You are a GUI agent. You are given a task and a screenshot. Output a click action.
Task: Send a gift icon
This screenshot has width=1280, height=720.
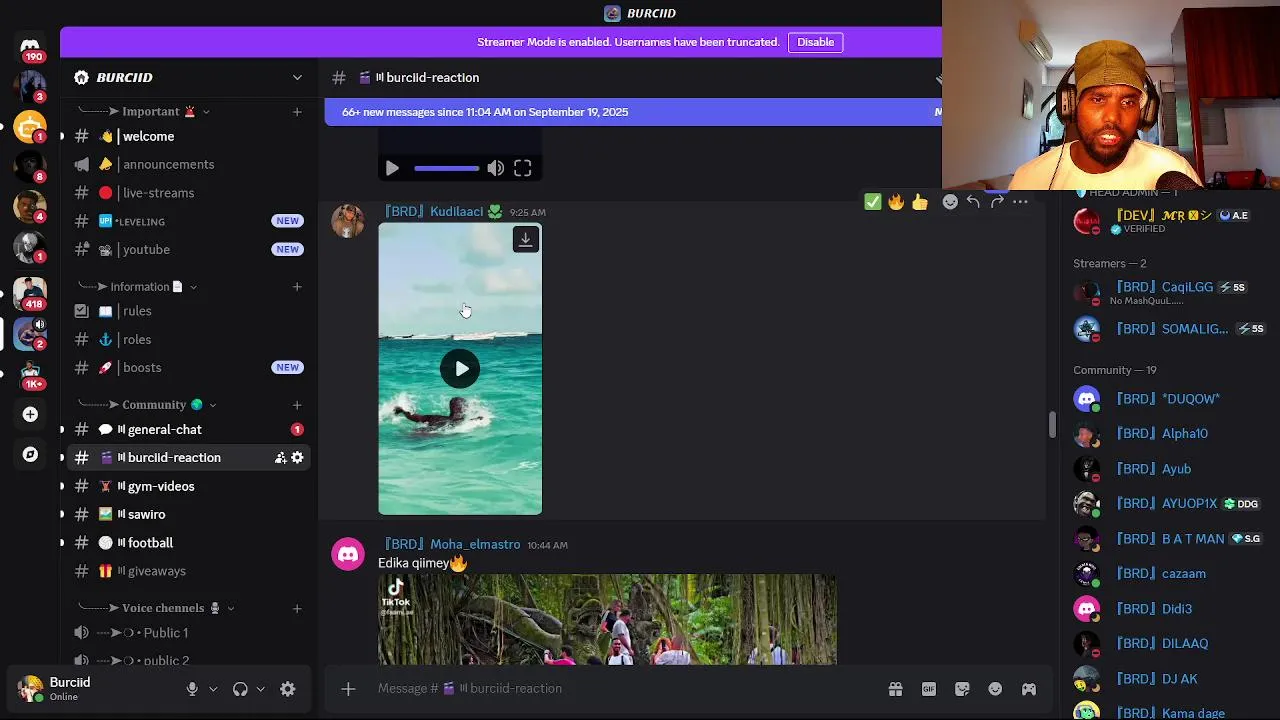pyautogui.click(x=895, y=689)
